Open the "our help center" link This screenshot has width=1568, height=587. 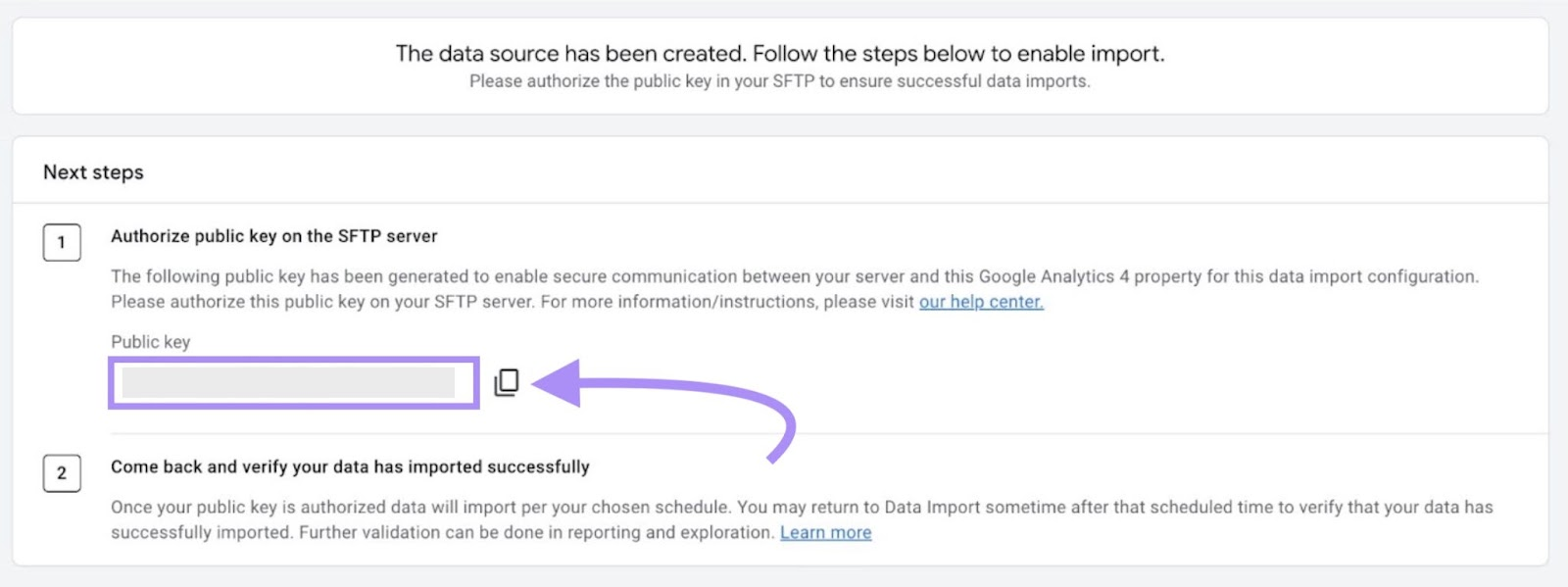[979, 302]
